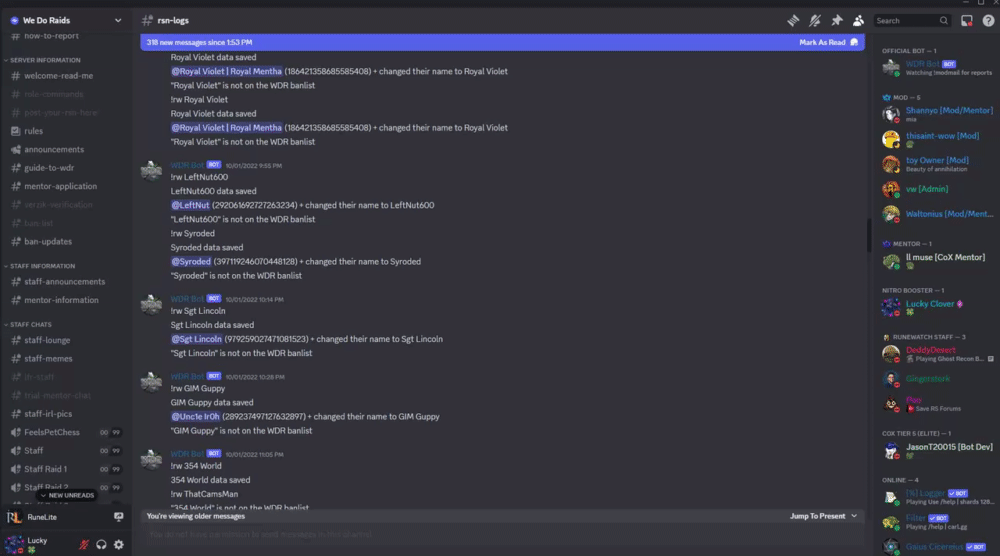Unmute the microphone
1000x556 pixels.
click(85, 544)
